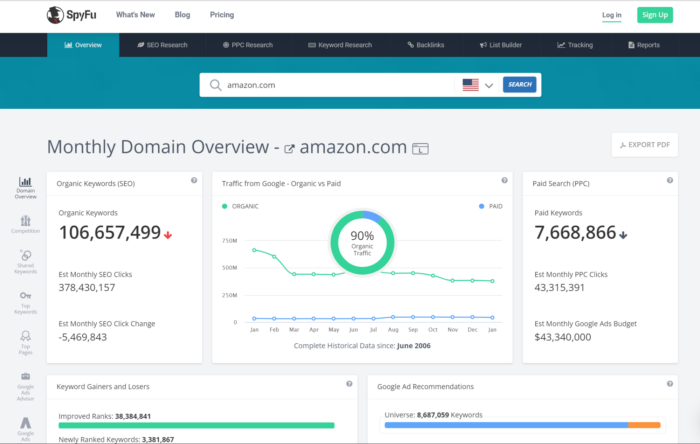Open the country flag dropdown

(477, 85)
